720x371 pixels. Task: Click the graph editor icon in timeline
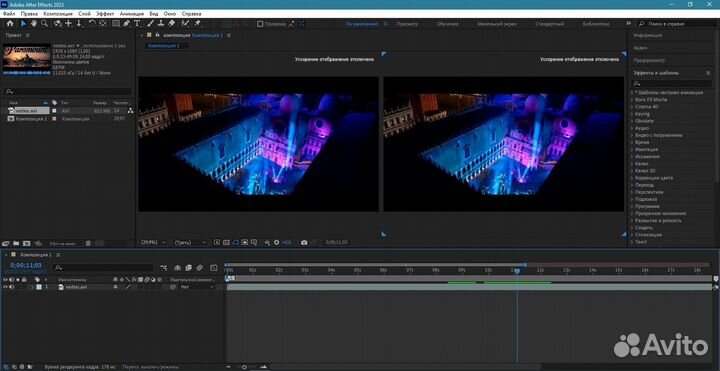tap(214, 268)
